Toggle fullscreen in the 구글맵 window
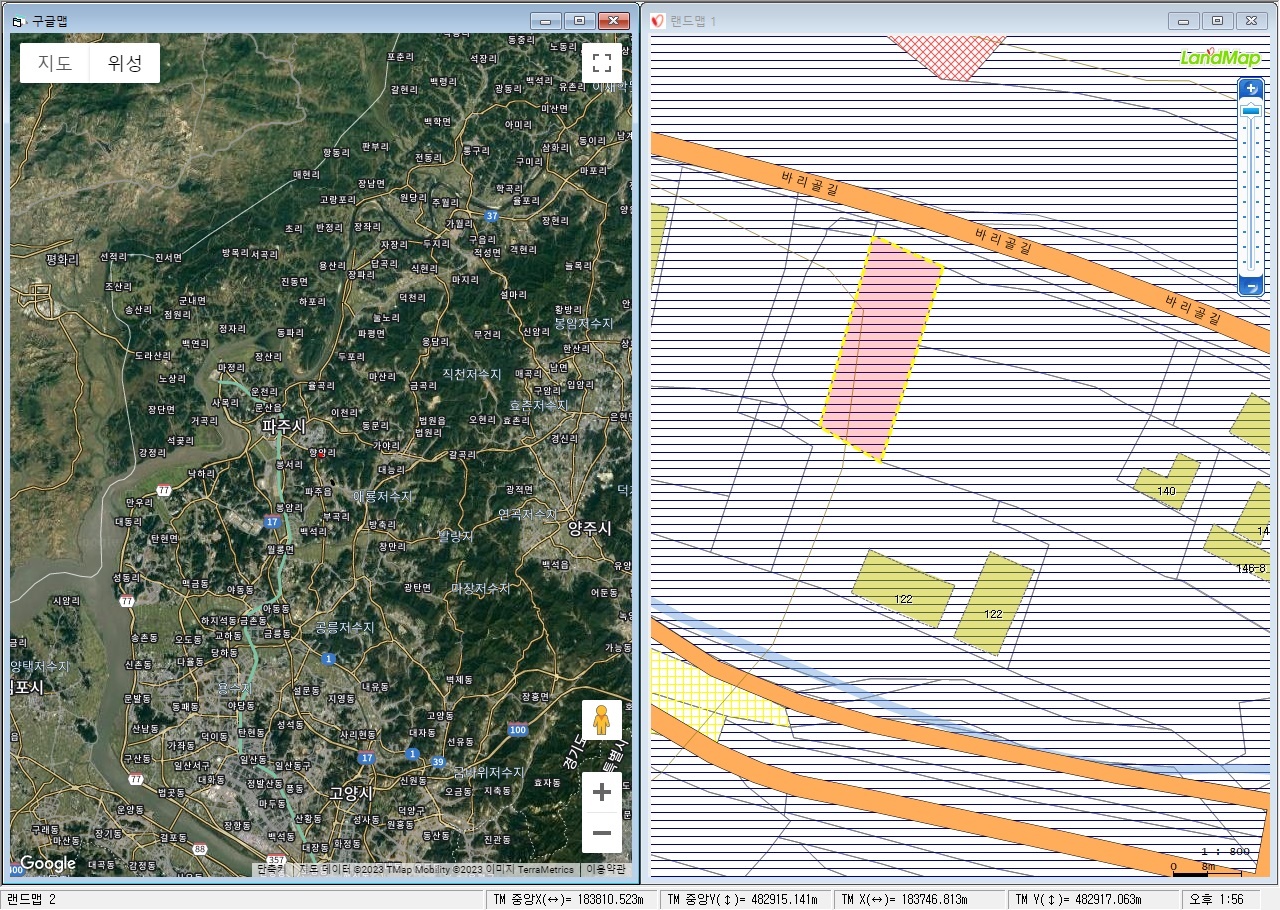 602,63
